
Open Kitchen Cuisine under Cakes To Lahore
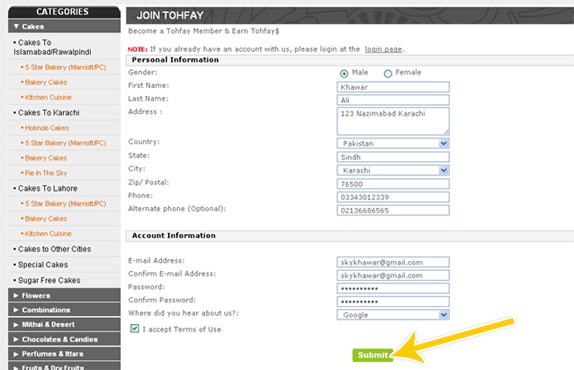tap(48, 234)
